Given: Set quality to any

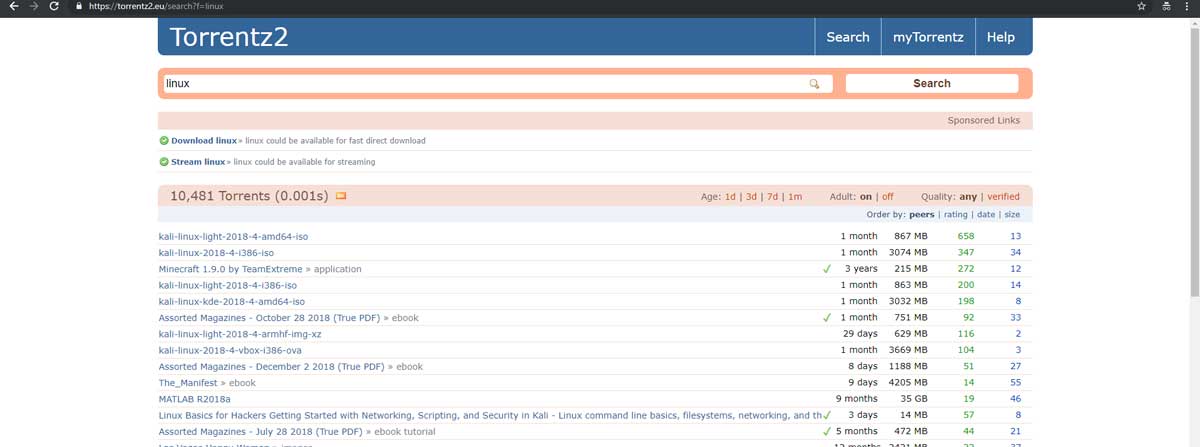Looking at the screenshot, I should tap(969, 197).
